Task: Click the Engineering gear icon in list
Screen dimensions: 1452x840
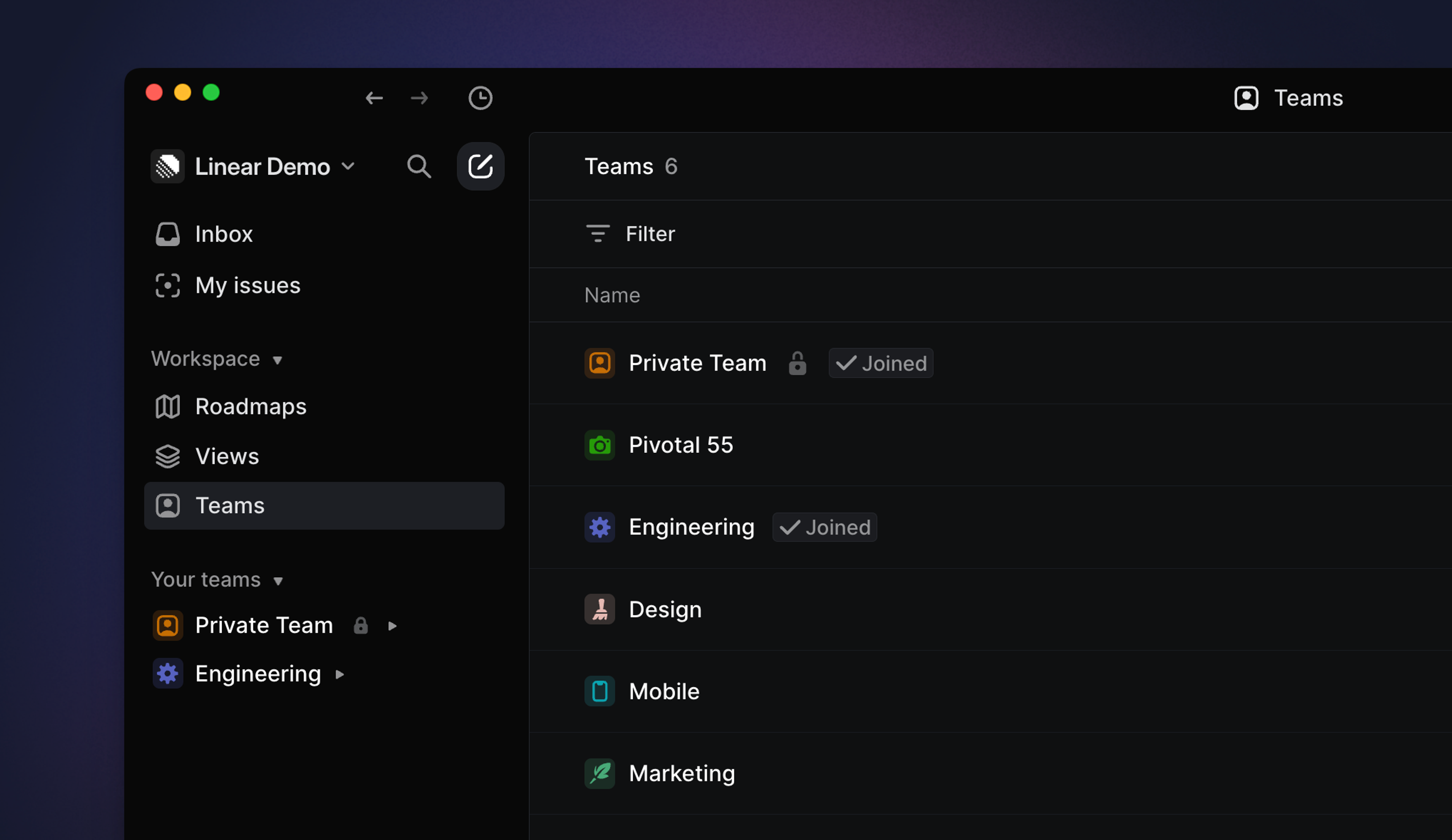Action: tap(600, 527)
